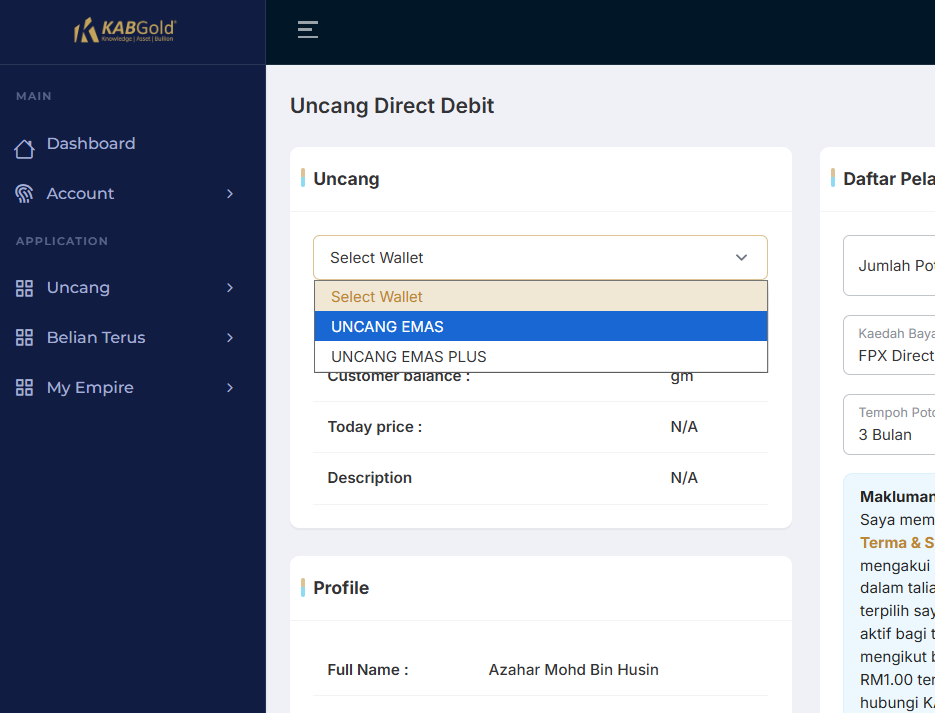The image size is (935, 713).
Task: Click the Belian Terus grid icon
Action: (x=24, y=337)
